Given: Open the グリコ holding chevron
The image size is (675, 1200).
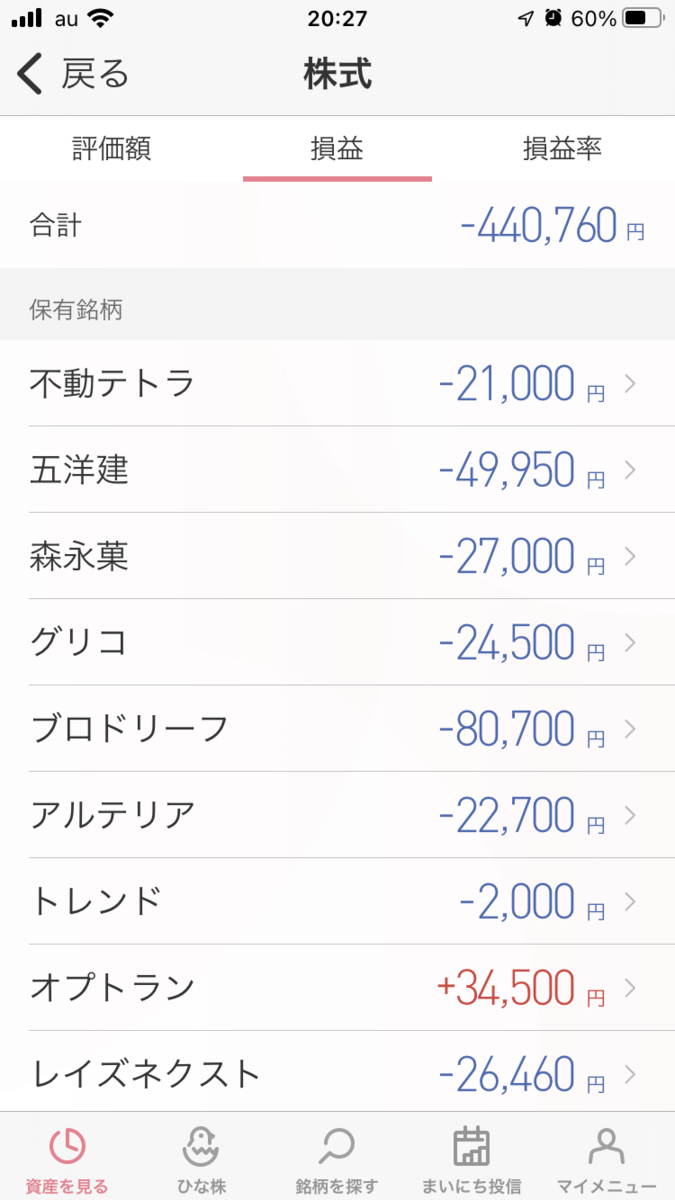Looking at the screenshot, I should click(x=628, y=643).
